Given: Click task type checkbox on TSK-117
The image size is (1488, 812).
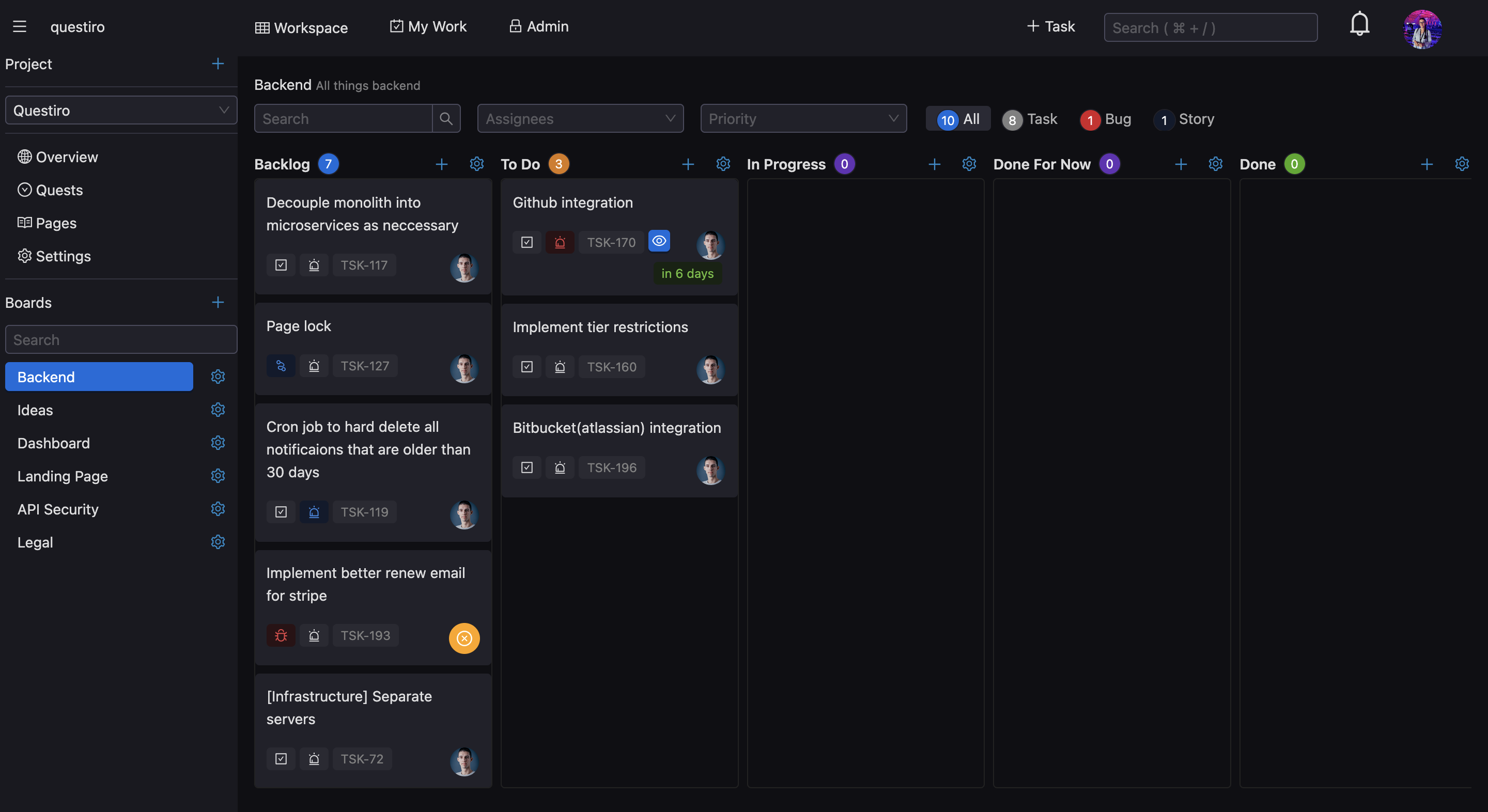Looking at the screenshot, I should click(x=281, y=265).
